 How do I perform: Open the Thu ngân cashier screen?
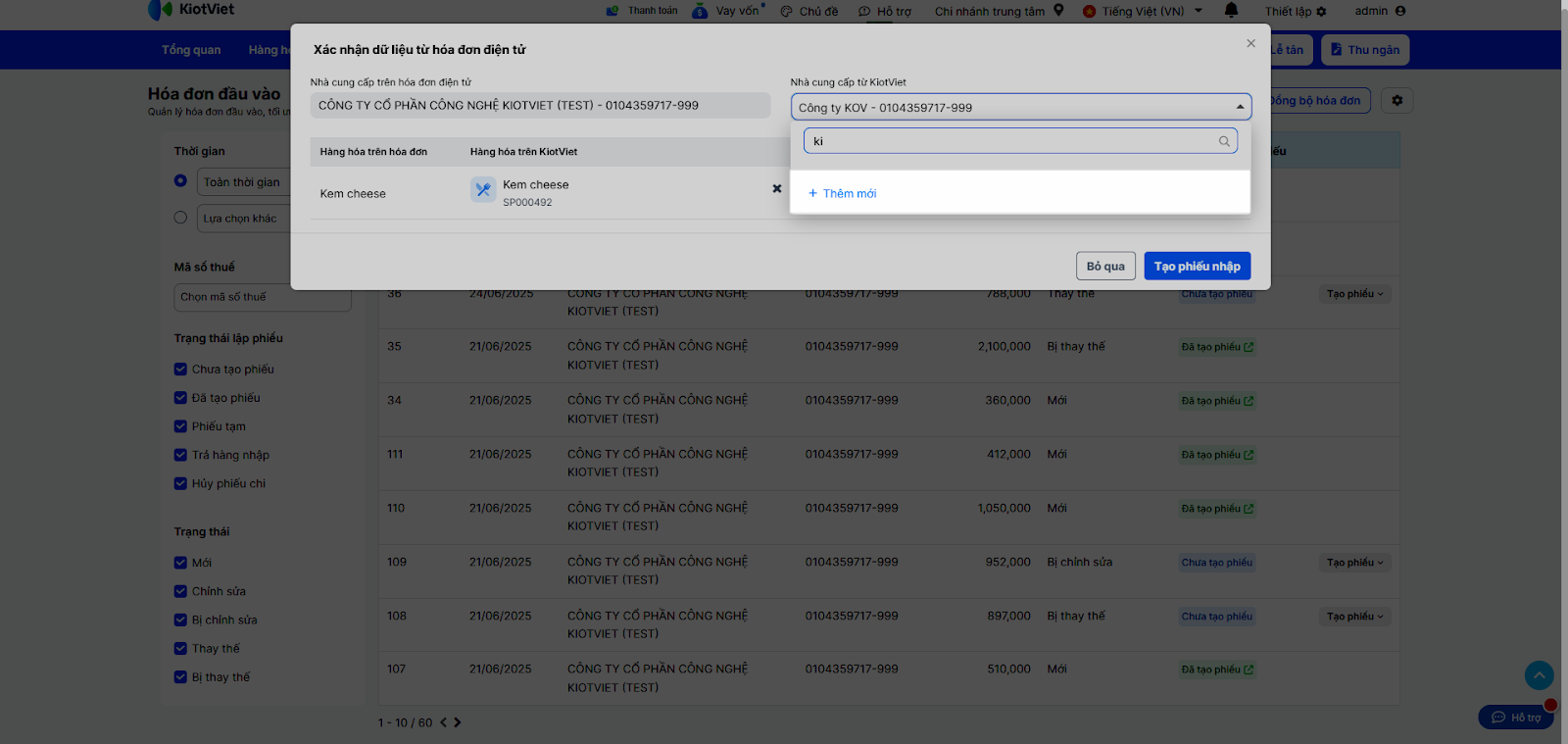coord(1365,50)
